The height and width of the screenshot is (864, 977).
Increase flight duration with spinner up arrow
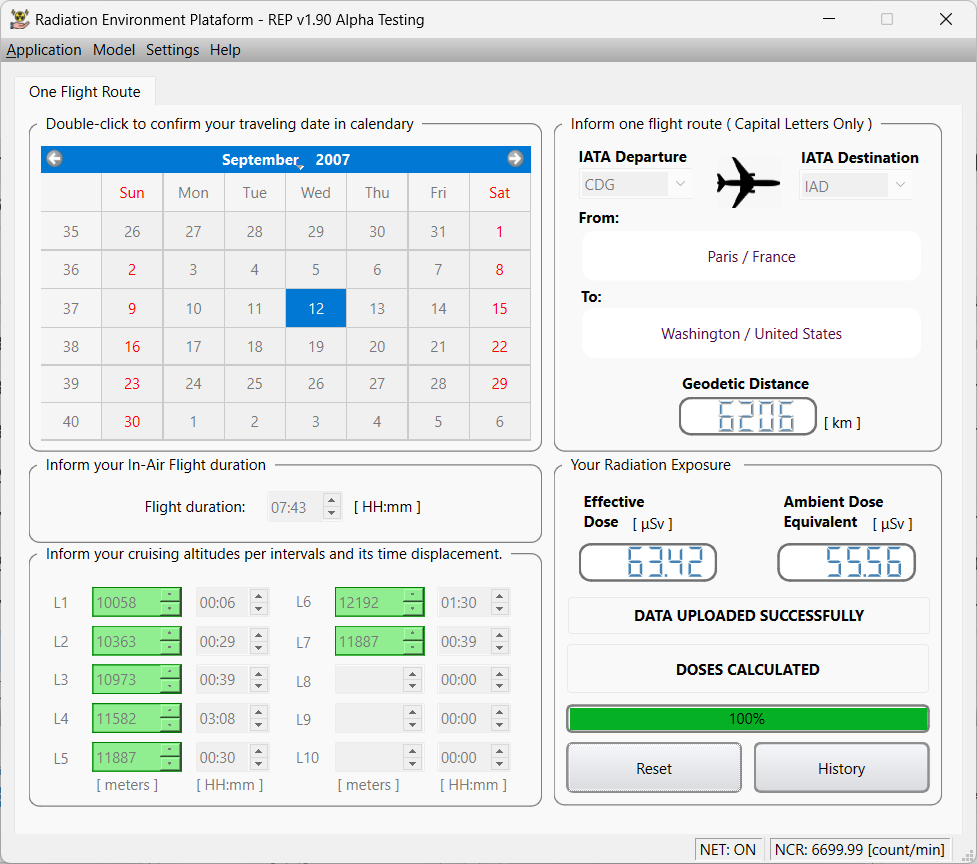click(332, 501)
